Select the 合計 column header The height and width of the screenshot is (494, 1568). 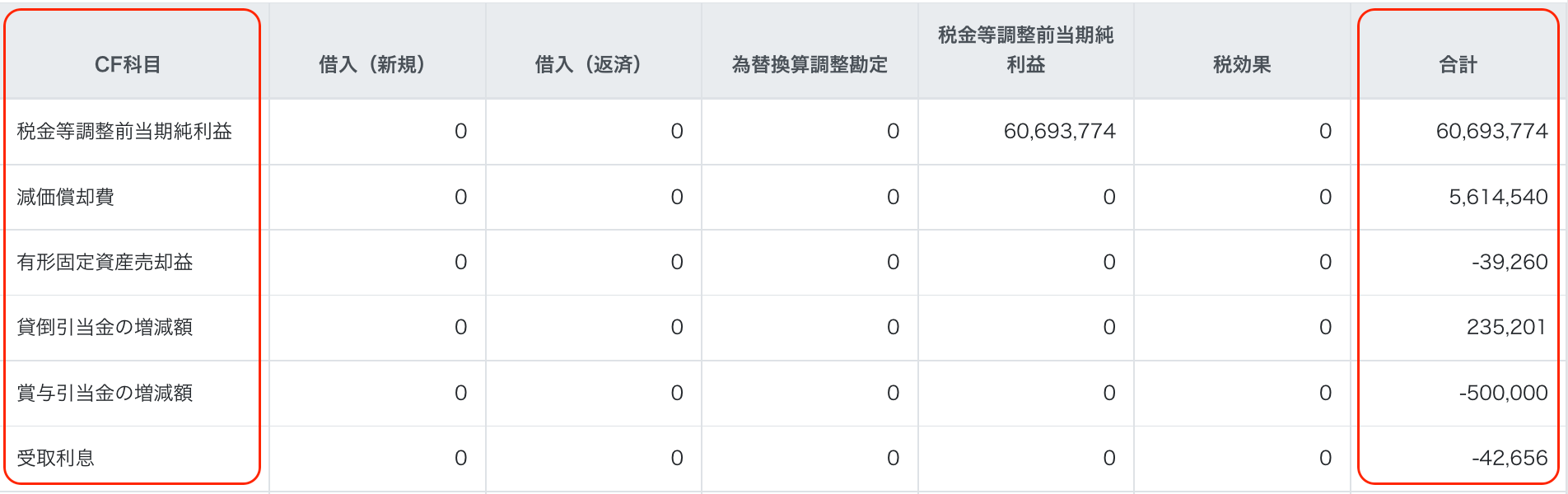click(x=1458, y=64)
